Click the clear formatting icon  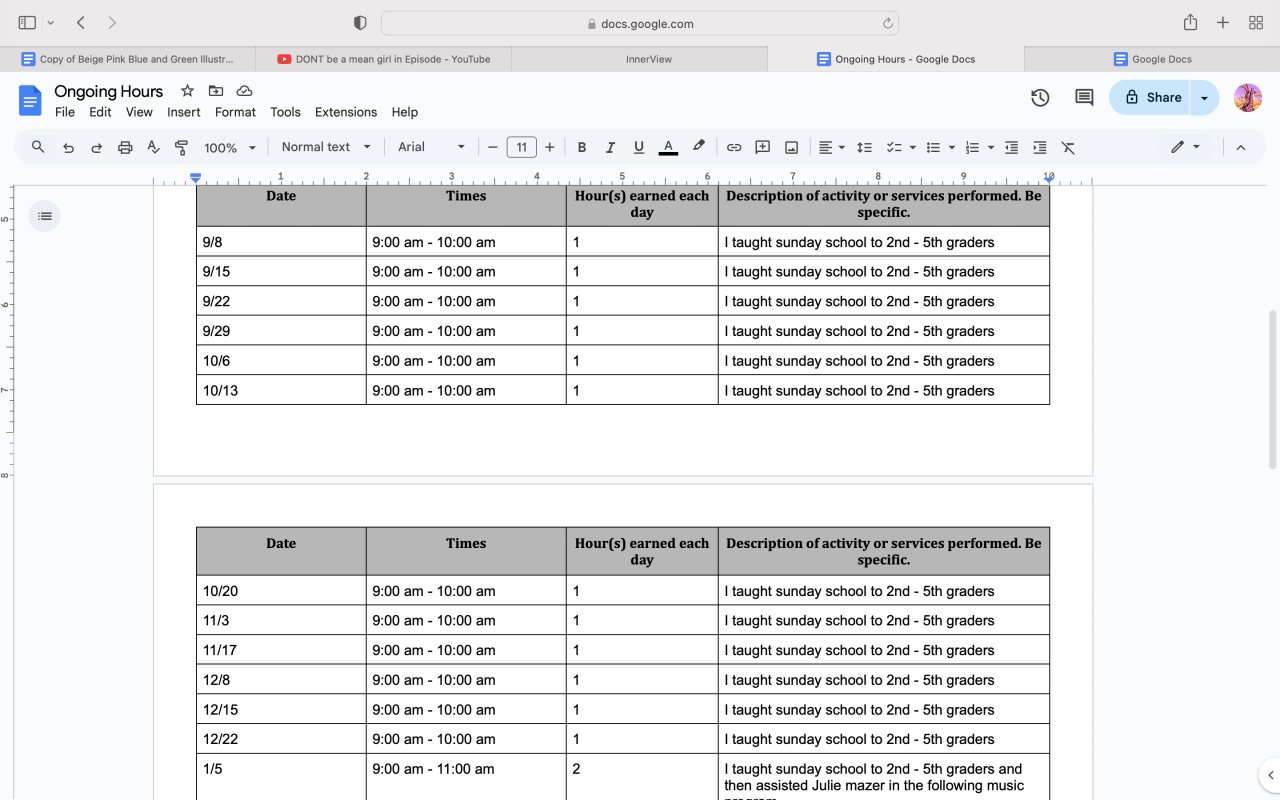[1068, 147]
